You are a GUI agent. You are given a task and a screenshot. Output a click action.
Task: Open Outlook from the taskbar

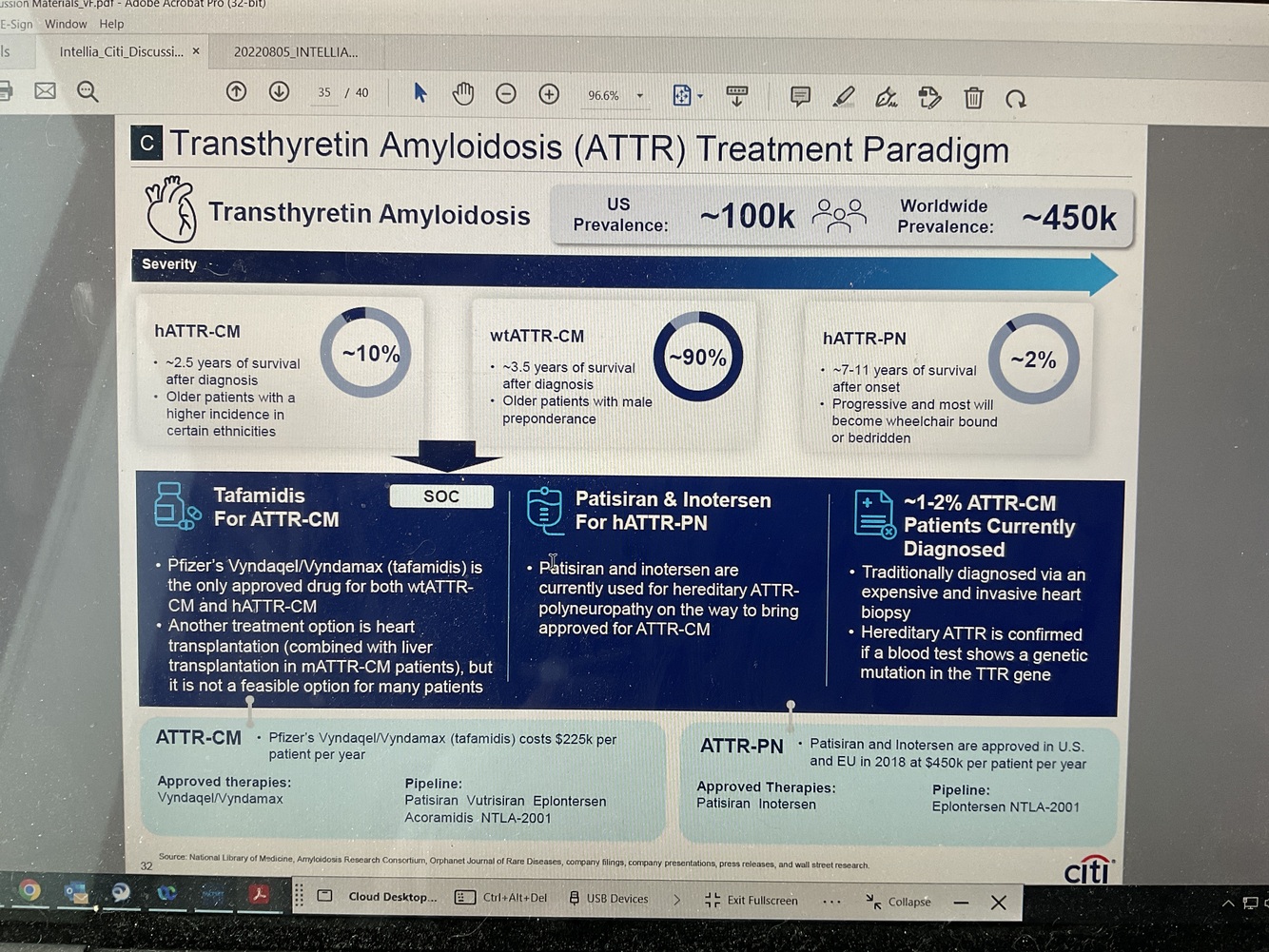point(76,892)
